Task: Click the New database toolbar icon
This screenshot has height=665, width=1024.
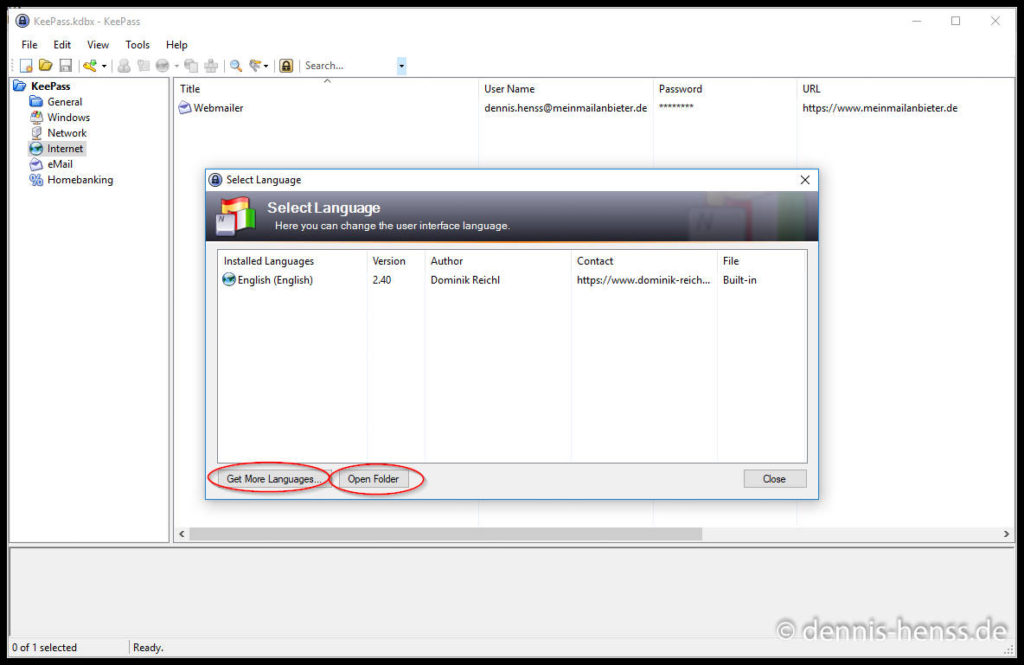Action: tap(26, 65)
